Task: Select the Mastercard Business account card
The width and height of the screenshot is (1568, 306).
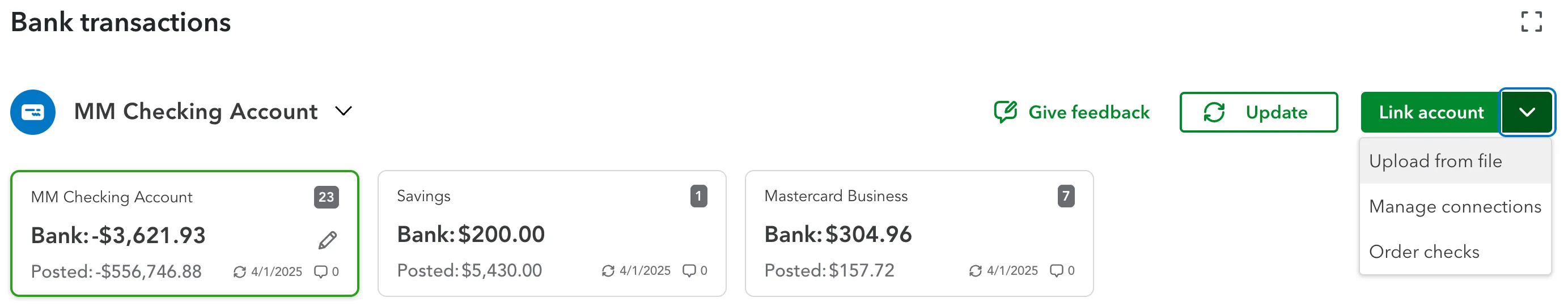Action: click(918, 233)
